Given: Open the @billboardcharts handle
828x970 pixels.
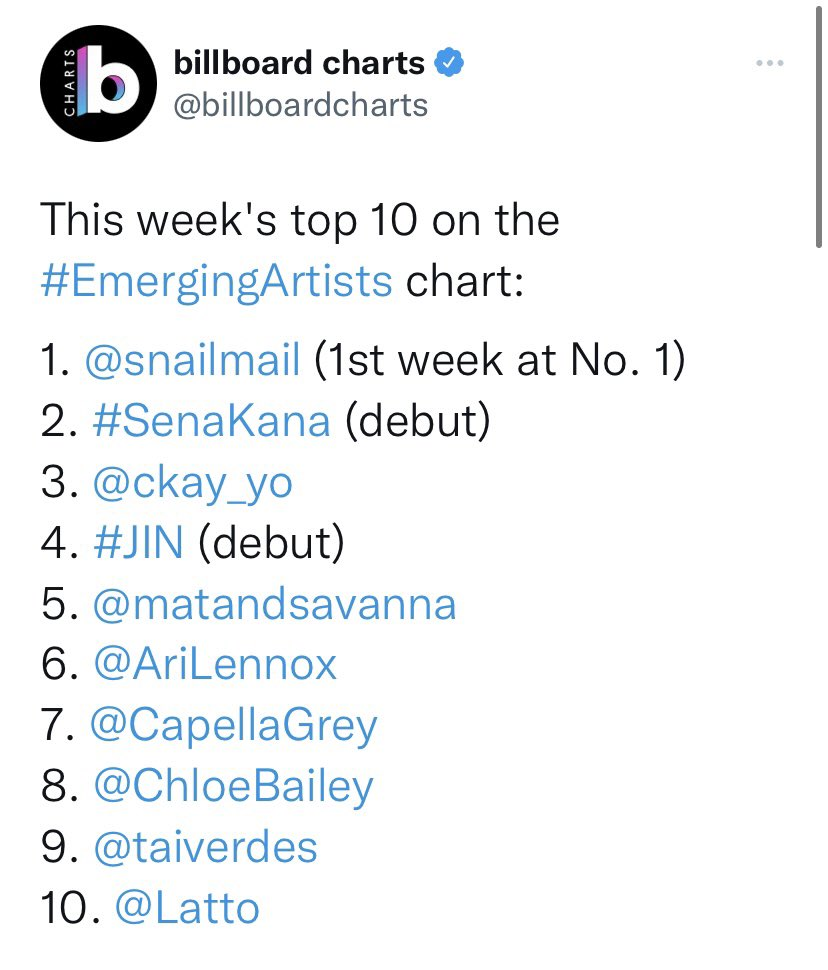Looking at the screenshot, I should (300, 105).
